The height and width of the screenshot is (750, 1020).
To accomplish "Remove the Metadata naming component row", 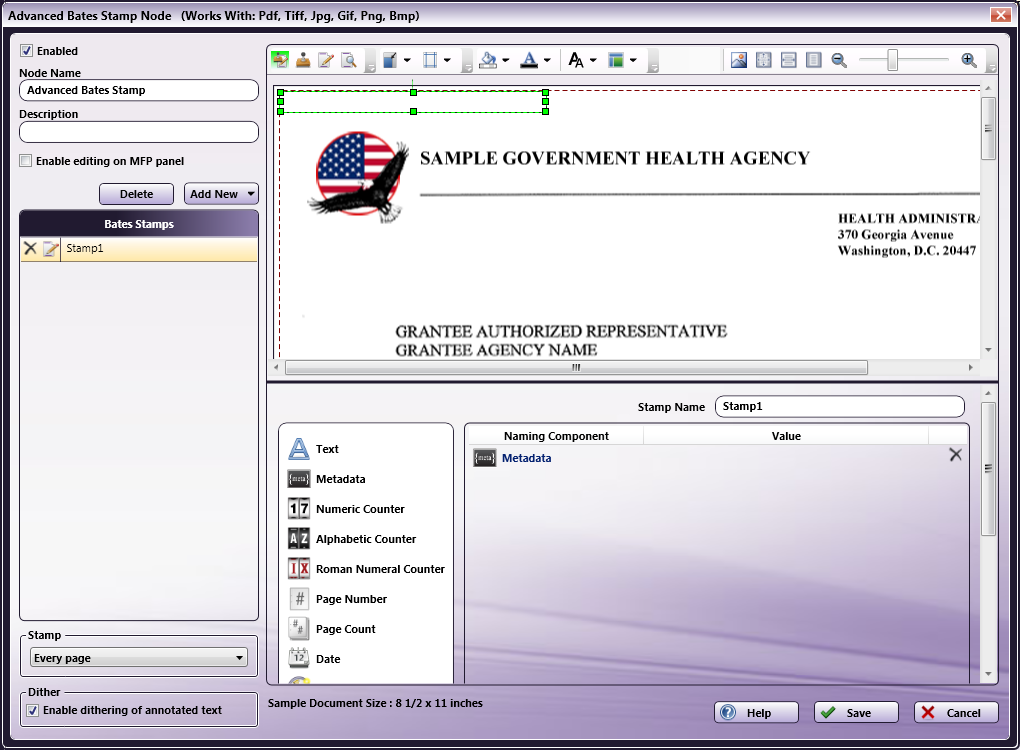I will click(x=955, y=455).
